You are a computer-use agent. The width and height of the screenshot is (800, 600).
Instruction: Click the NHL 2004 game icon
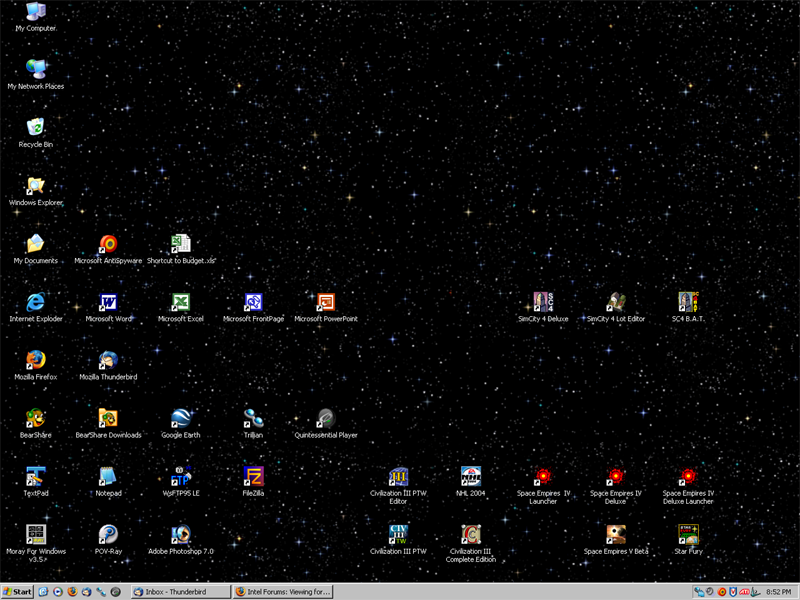pyautogui.click(x=471, y=477)
